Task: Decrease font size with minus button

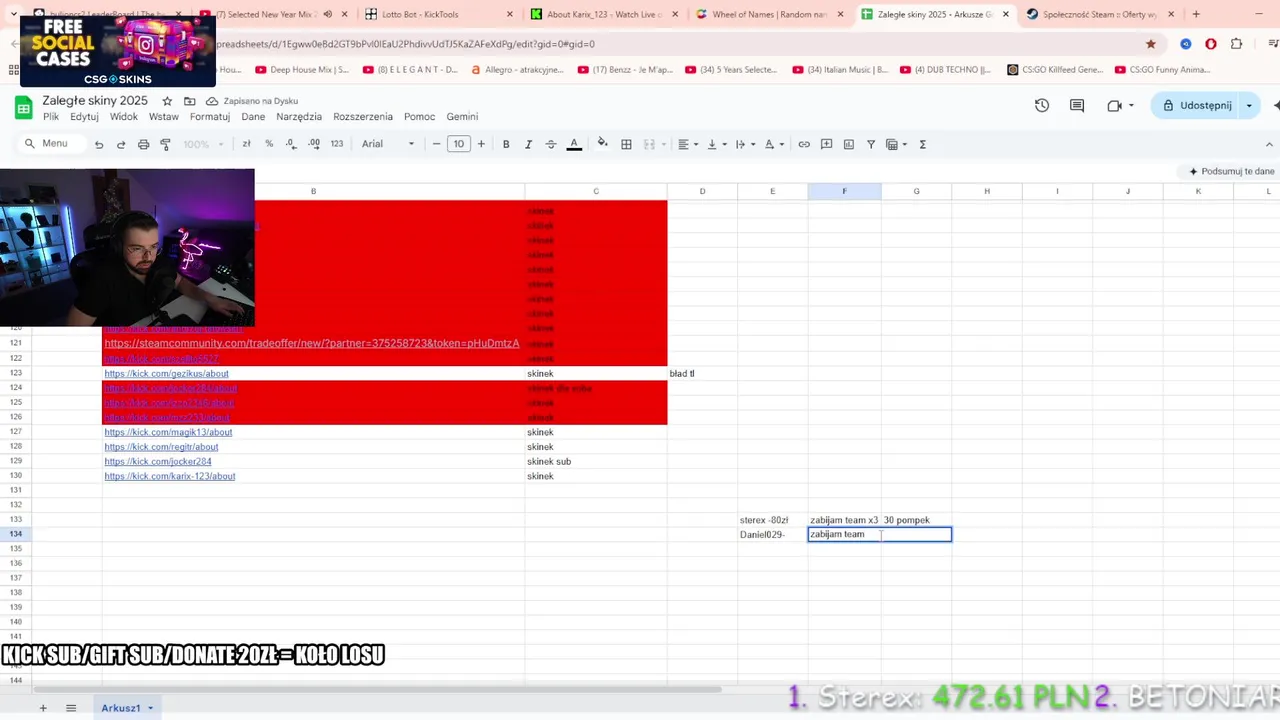Action: click(x=436, y=144)
